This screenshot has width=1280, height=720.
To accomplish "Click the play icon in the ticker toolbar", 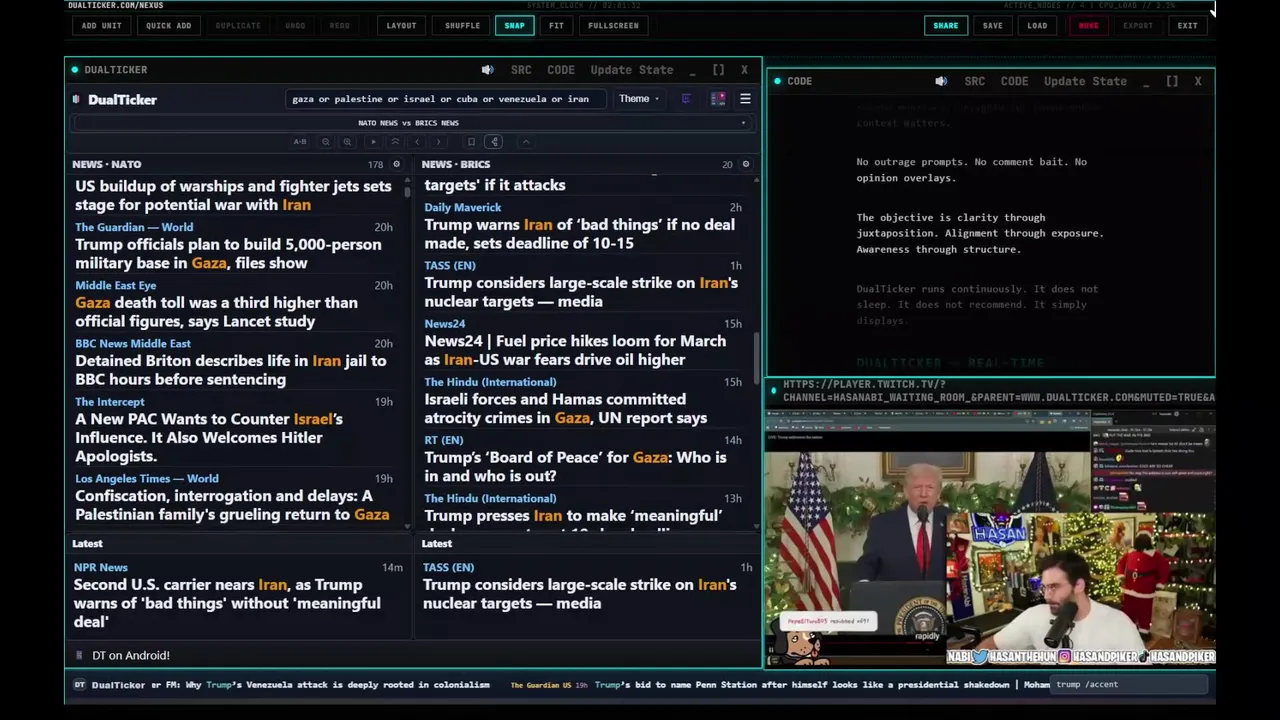I will (374, 142).
